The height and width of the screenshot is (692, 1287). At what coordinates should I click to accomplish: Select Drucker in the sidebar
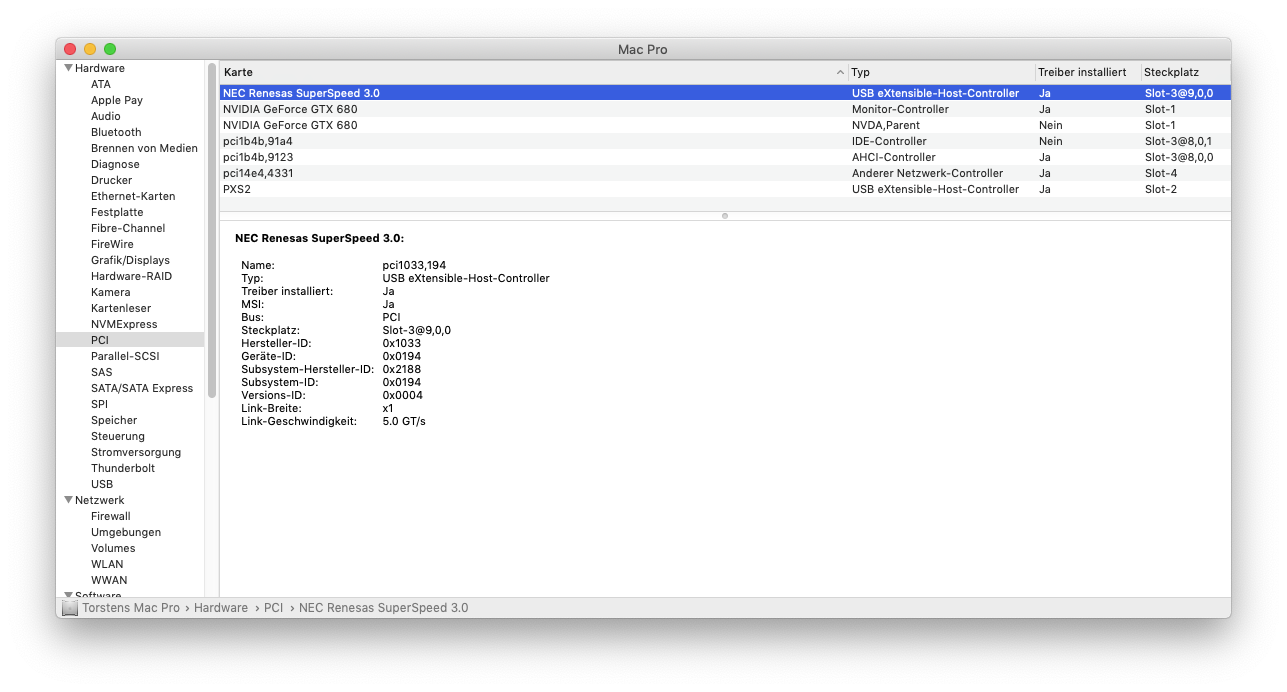click(111, 180)
